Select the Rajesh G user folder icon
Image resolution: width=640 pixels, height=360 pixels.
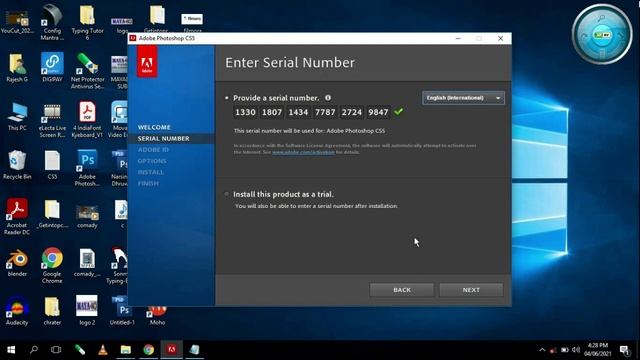(17, 68)
